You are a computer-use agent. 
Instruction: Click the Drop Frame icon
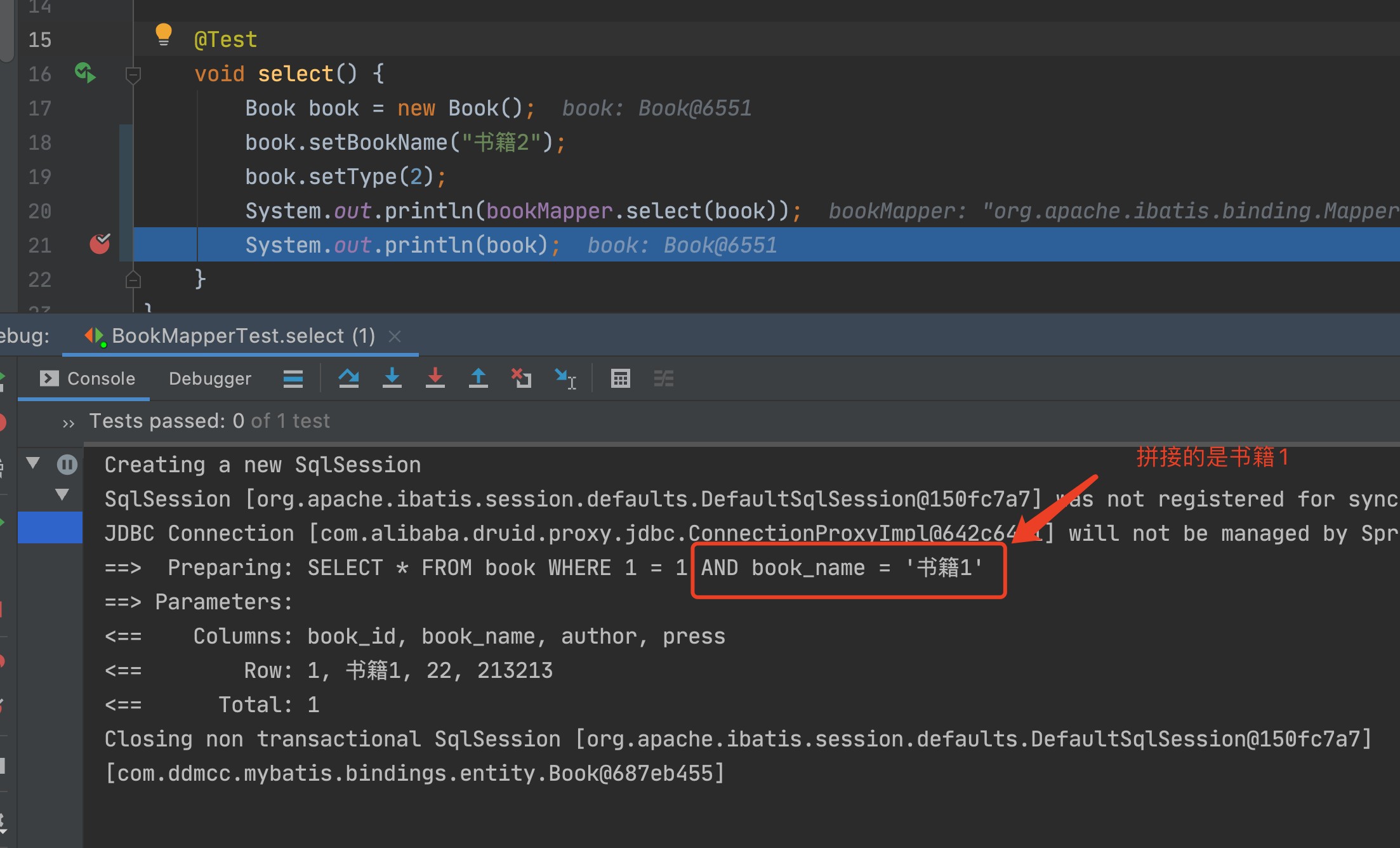click(522, 378)
